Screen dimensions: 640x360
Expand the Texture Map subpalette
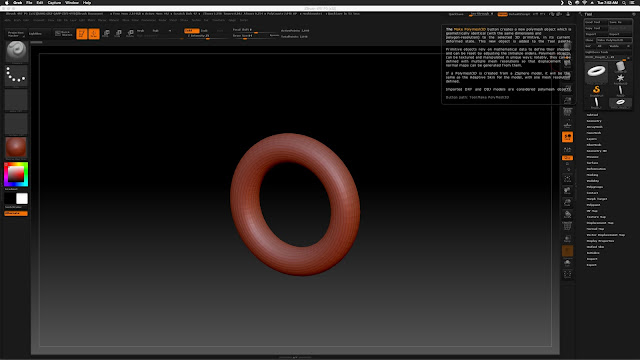tap(596, 217)
